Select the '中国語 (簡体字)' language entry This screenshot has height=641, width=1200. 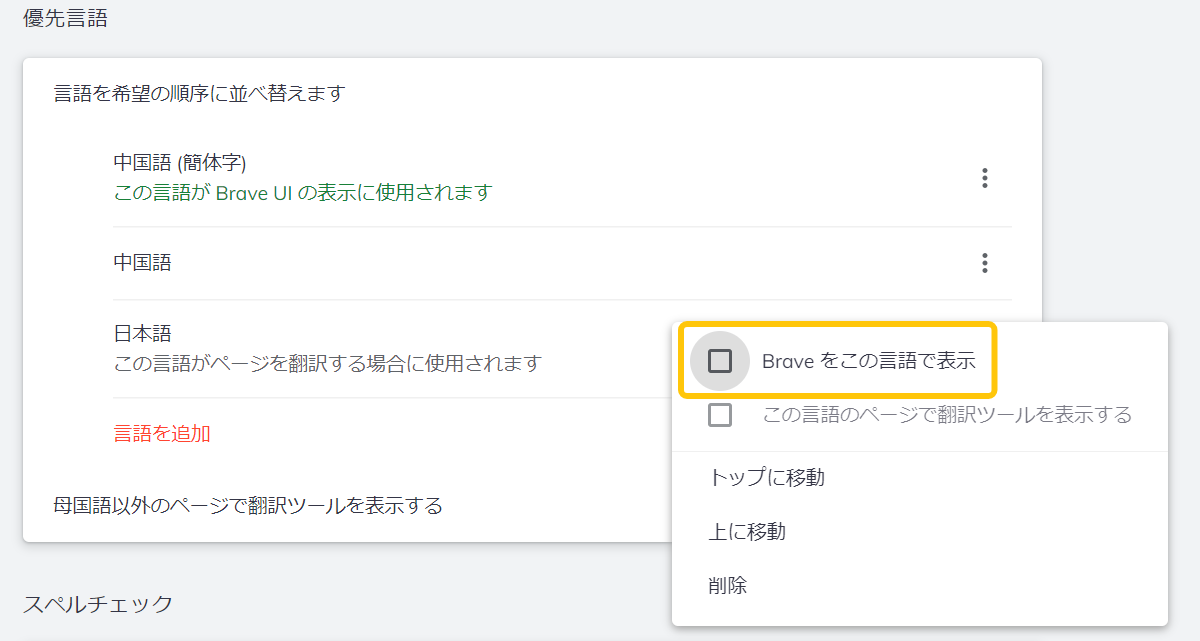pos(180,162)
